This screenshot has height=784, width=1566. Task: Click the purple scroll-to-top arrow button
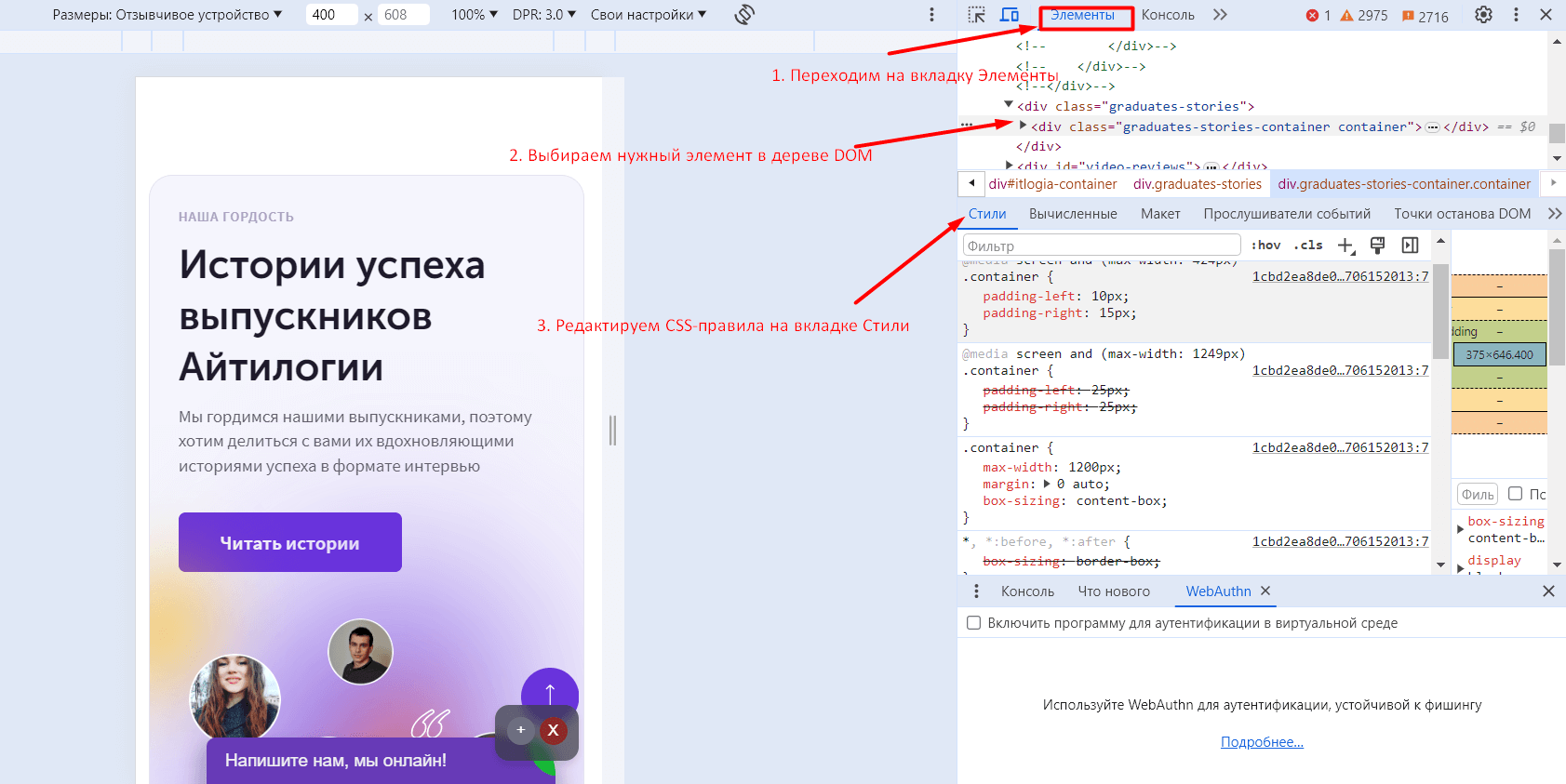(549, 693)
